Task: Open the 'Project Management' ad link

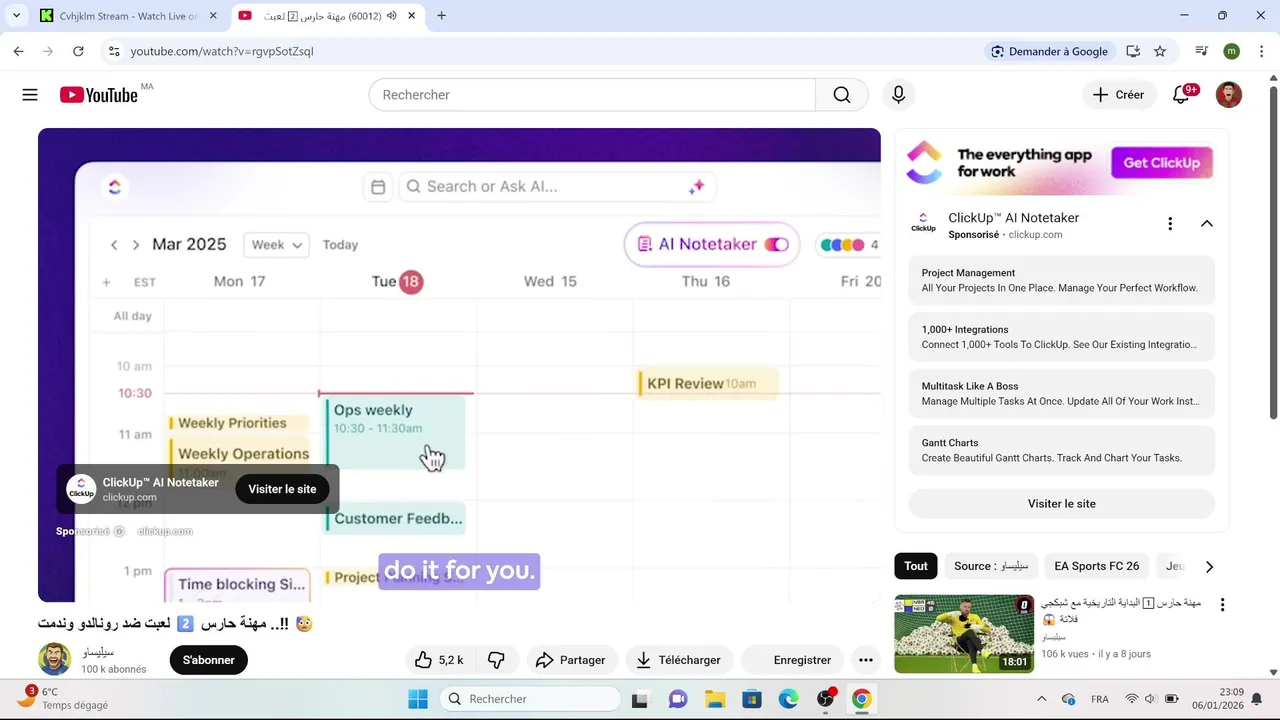Action: pyautogui.click(x=1061, y=280)
